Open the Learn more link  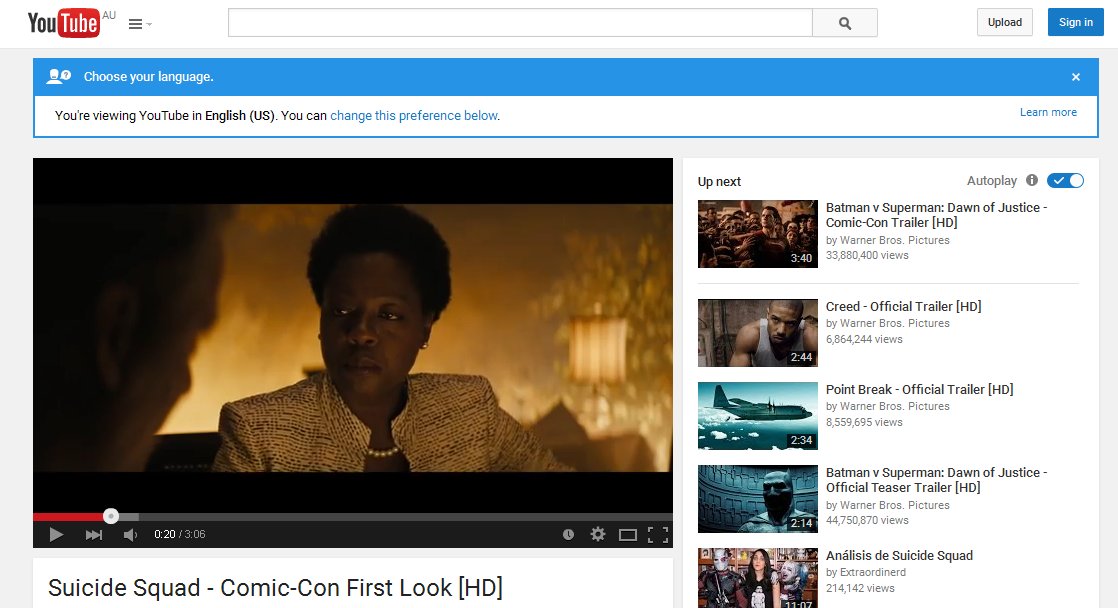[x=1048, y=112]
